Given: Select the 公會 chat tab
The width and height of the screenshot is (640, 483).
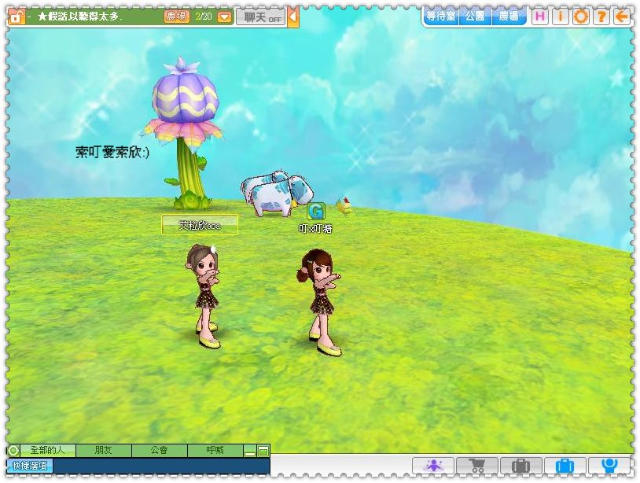Looking at the screenshot, I should [159, 450].
